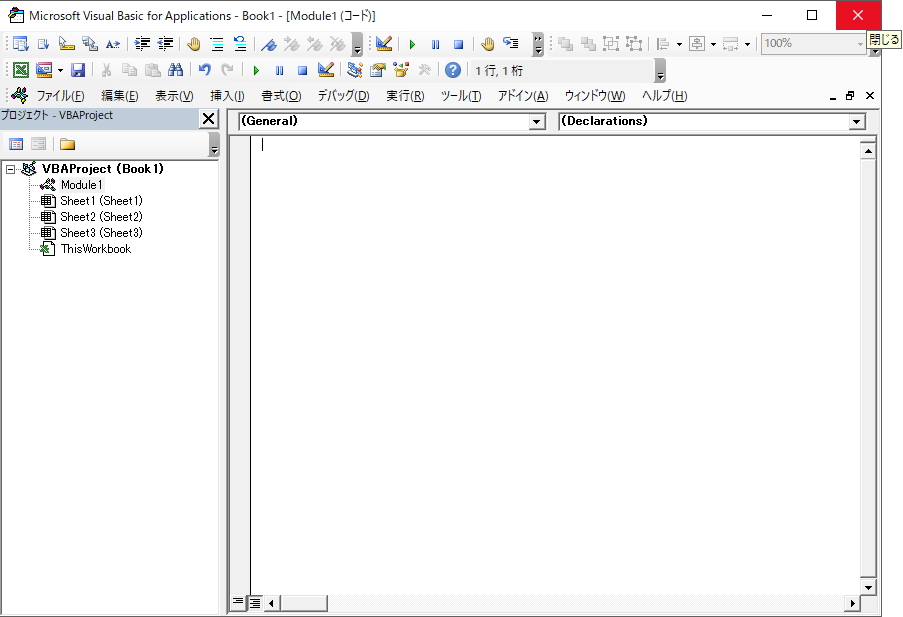
Task: Select Sheet3 (Sheet3) in the project tree
Action: [101, 233]
